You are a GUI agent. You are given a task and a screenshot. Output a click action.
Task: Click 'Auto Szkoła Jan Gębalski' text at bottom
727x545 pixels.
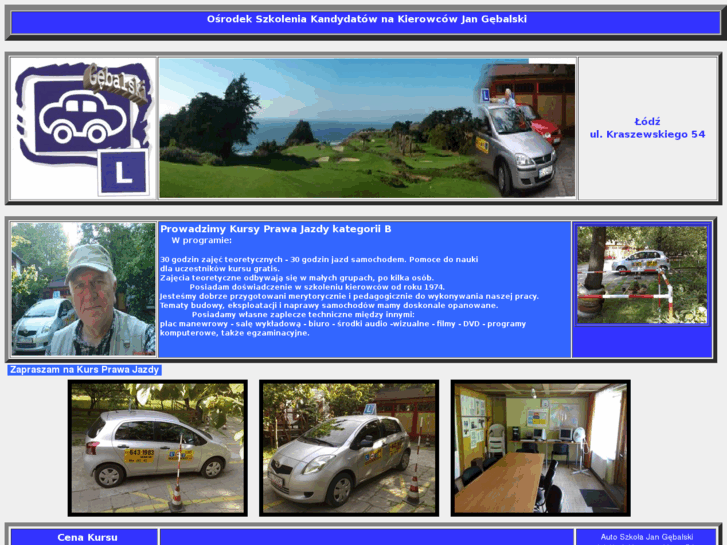647,537
